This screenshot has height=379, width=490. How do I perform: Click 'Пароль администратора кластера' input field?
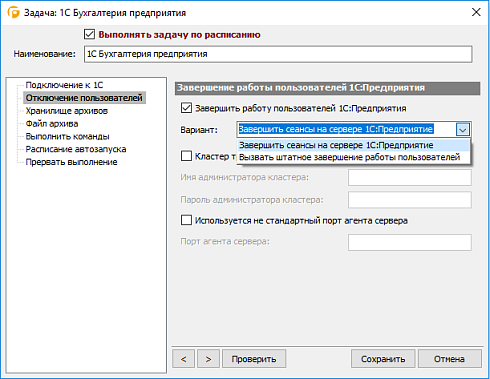coord(410,200)
